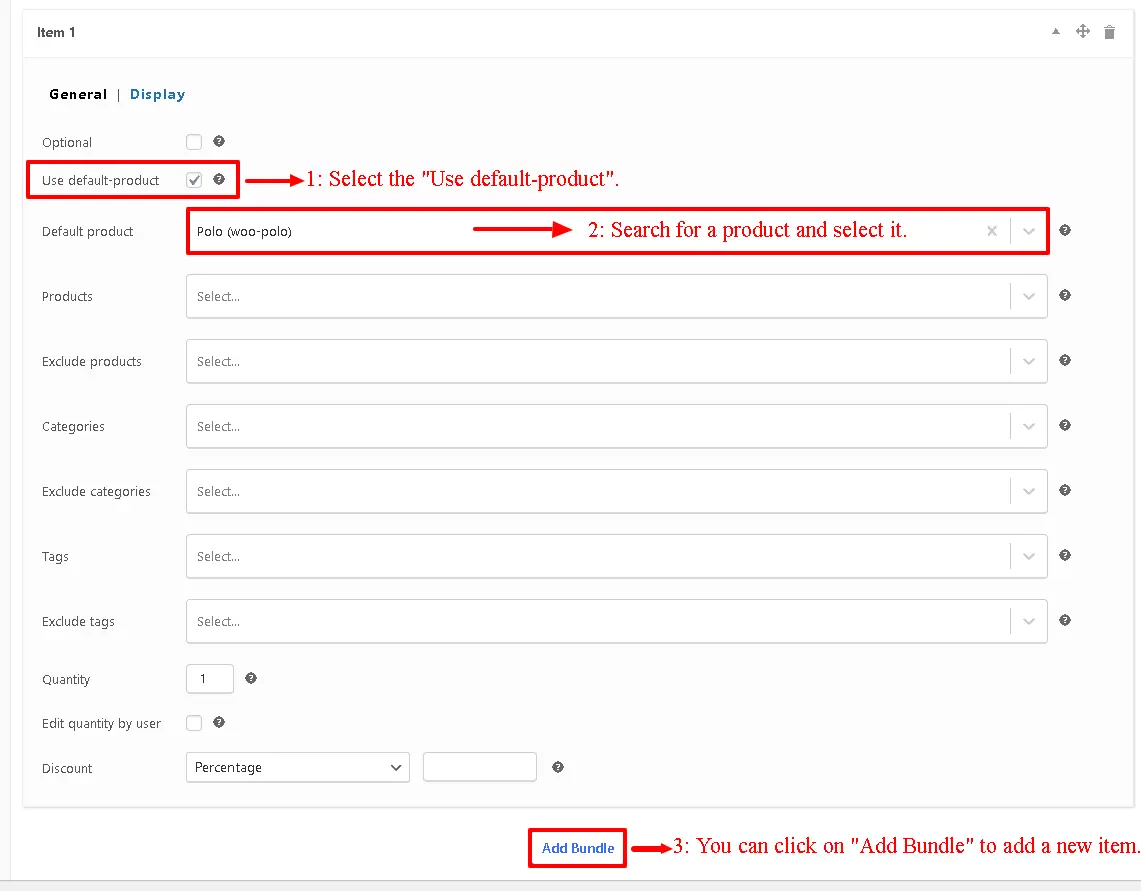
Task: Toggle Edit quantity by user checkbox
Action: pyautogui.click(x=194, y=723)
